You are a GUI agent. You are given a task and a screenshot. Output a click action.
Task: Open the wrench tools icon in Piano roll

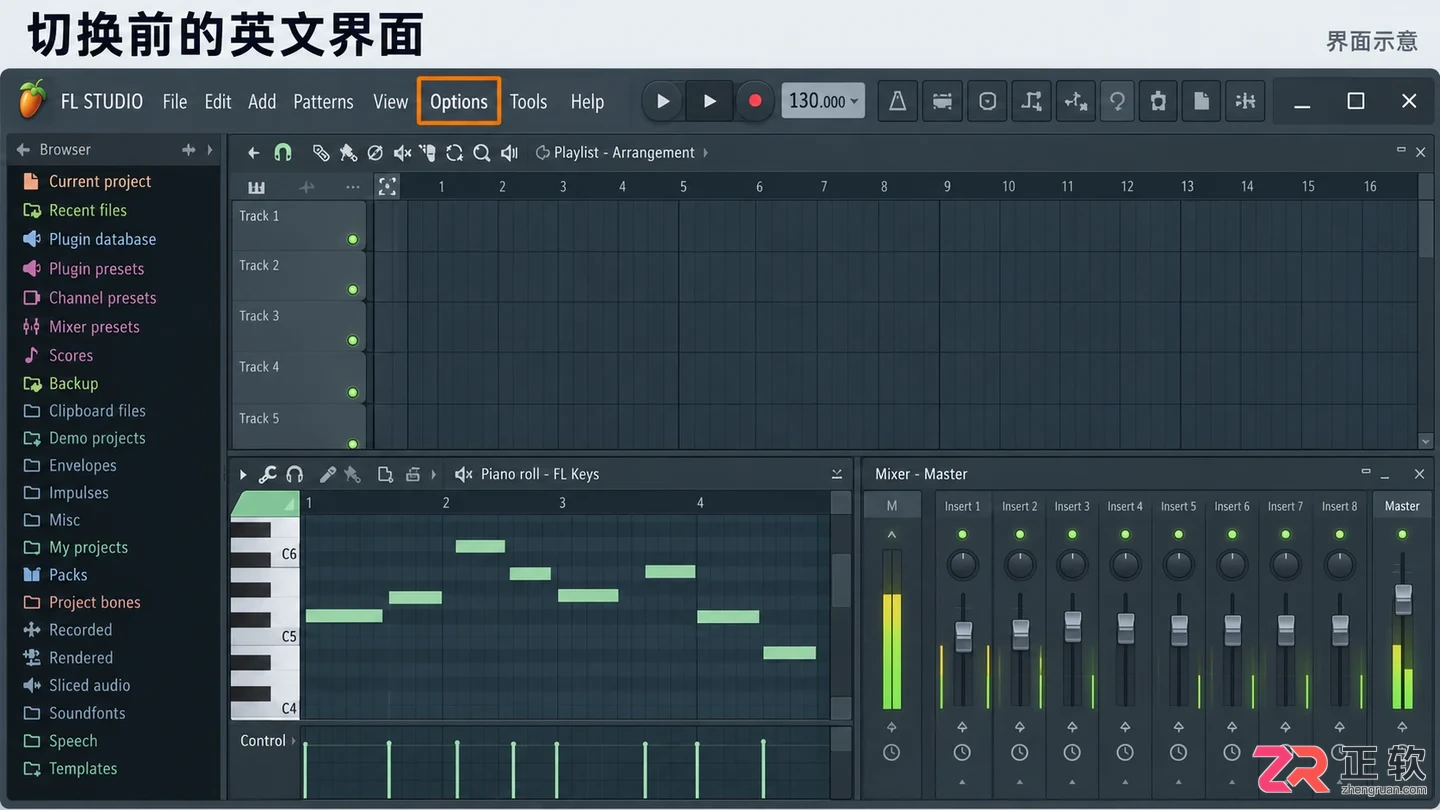click(267, 474)
